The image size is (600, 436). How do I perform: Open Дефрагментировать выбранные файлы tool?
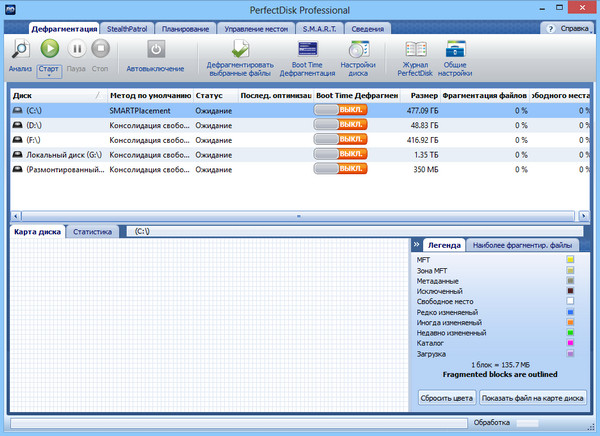239,50
